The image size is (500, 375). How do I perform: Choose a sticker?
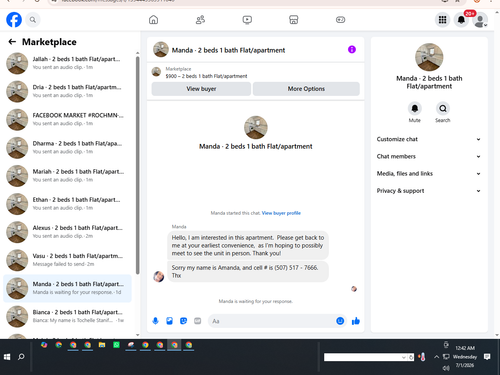pos(183,321)
